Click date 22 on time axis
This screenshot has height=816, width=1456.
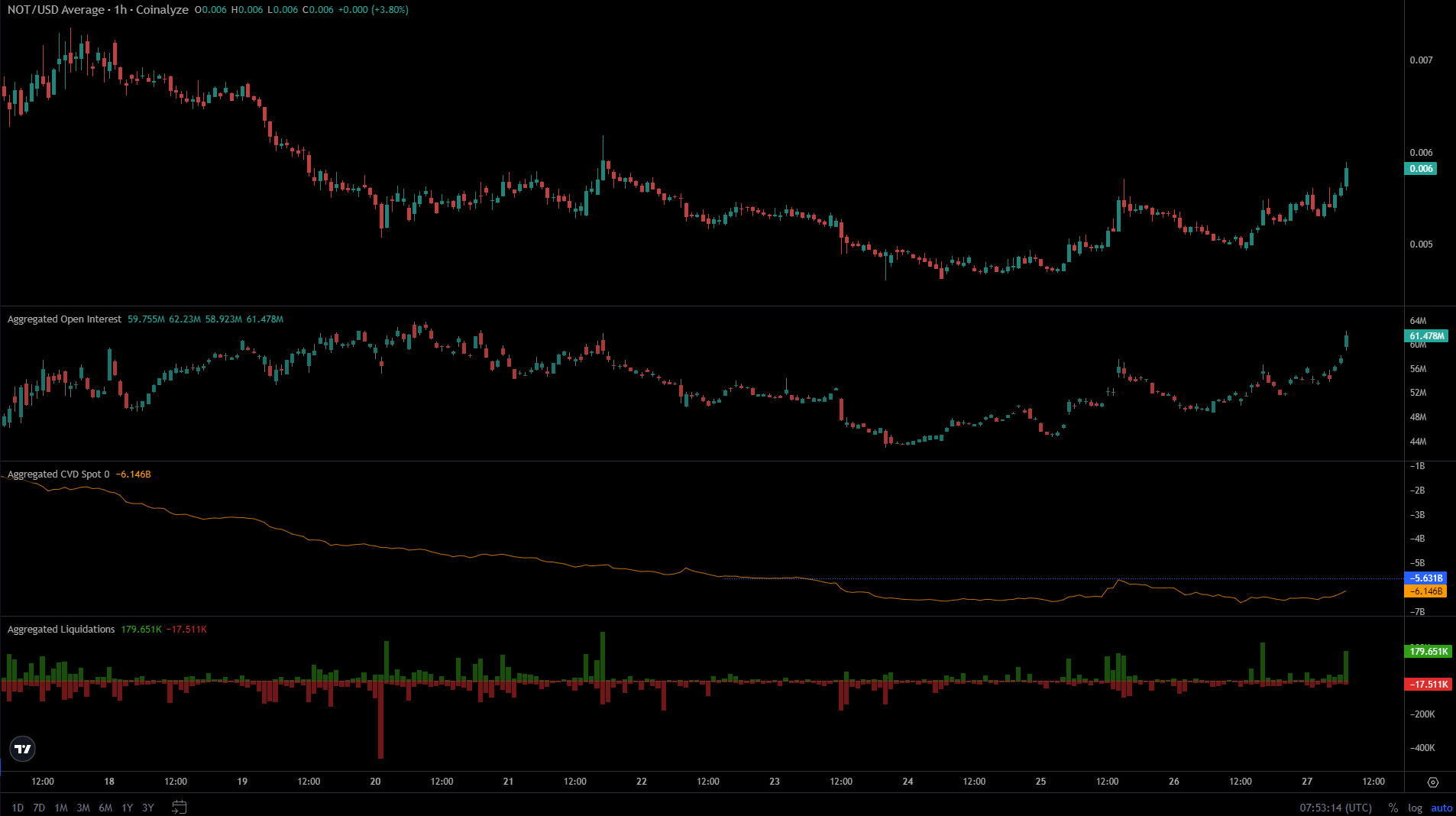(x=642, y=782)
